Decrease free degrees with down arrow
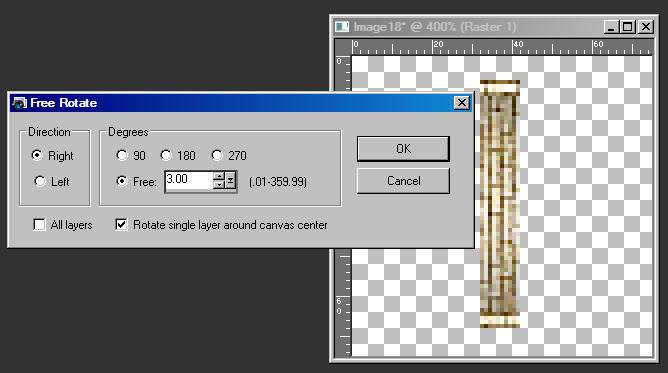The height and width of the screenshot is (373, 668). (x=219, y=185)
